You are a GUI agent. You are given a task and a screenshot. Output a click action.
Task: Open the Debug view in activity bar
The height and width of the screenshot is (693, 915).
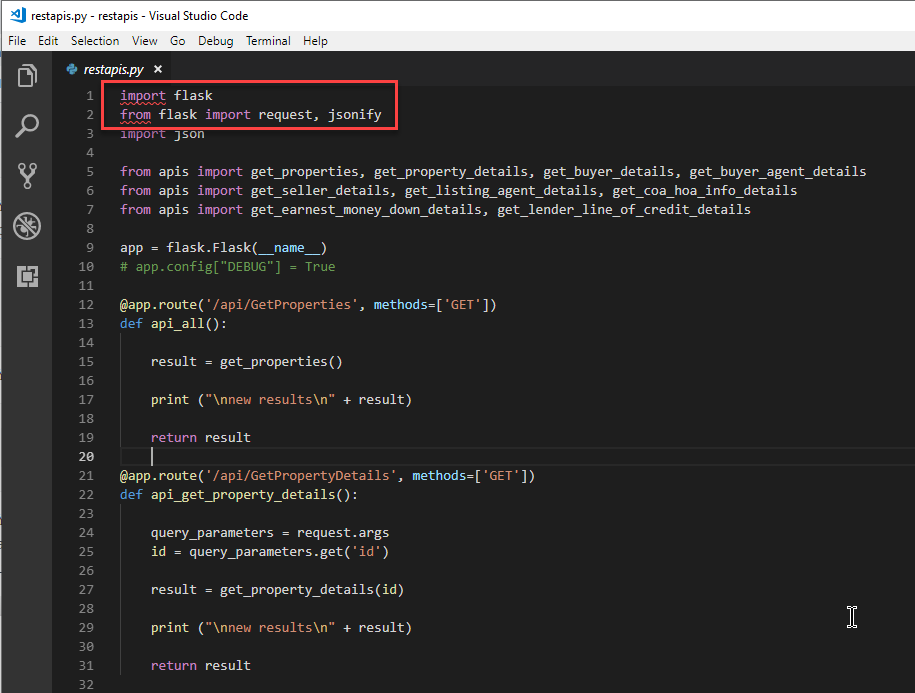tap(27, 226)
